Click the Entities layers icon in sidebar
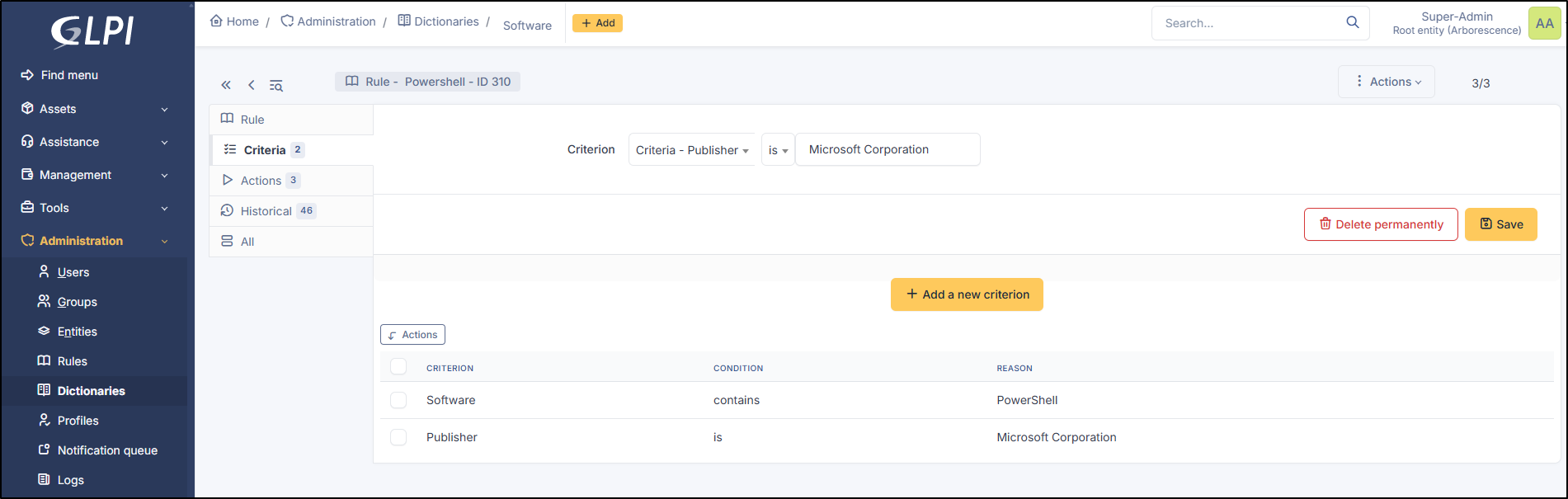 coord(45,331)
